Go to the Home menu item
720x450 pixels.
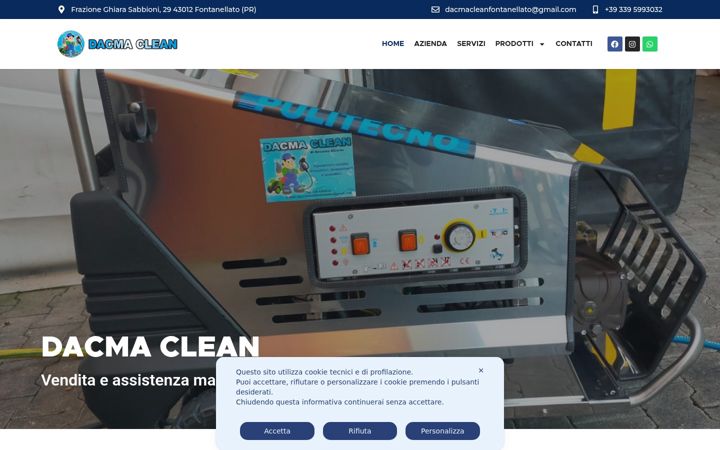point(393,44)
